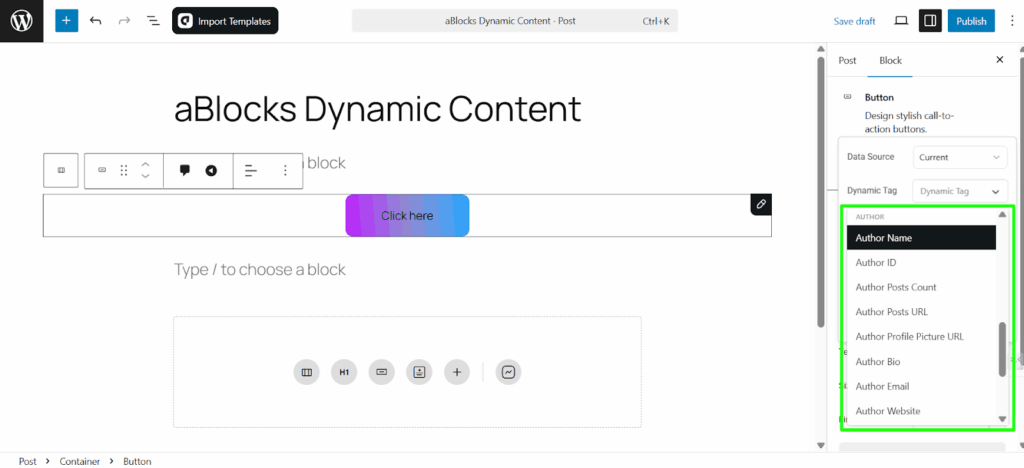Image resolution: width=1024 pixels, height=468 pixels.
Task: Choose Author Website option
Action: click(x=921, y=411)
